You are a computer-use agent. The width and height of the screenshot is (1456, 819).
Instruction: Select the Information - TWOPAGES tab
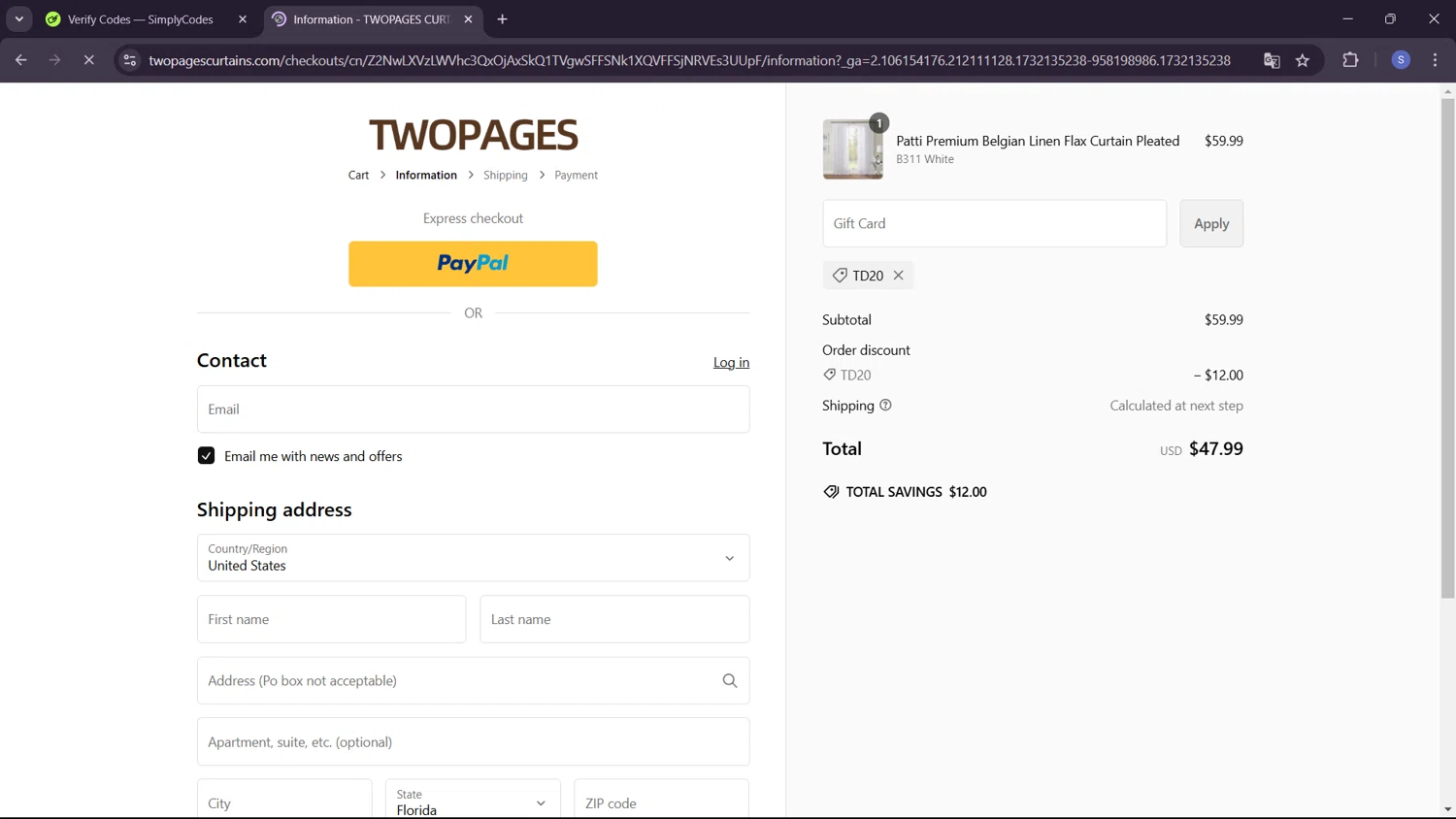coord(374,19)
